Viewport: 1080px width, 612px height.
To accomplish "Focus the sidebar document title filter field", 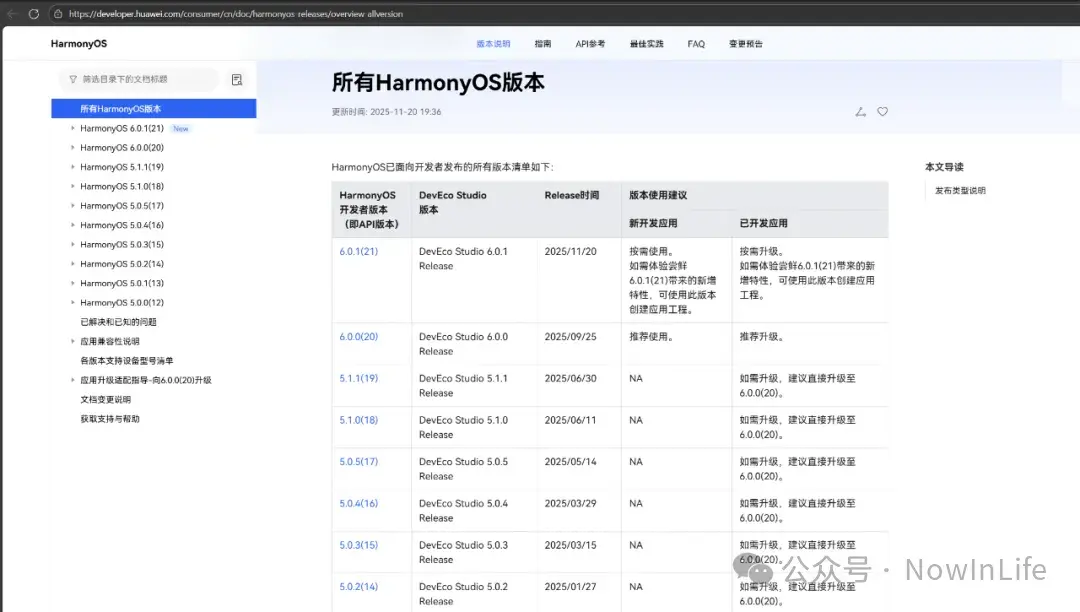I will (x=138, y=79).
